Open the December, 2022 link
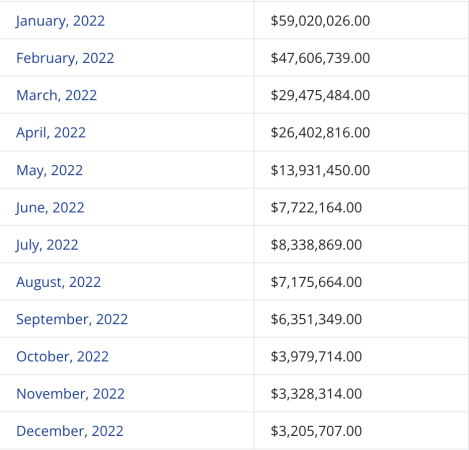 tap(70, 431)
